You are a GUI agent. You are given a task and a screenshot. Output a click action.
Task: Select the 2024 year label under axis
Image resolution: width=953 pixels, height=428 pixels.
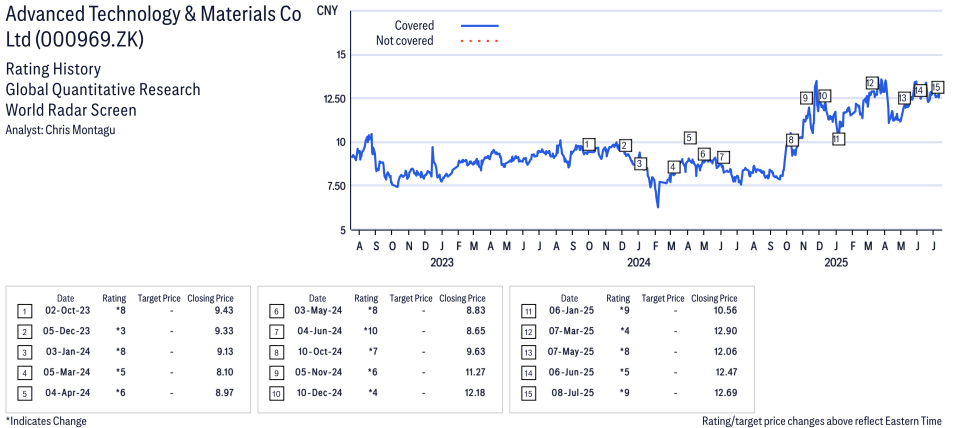639,263
